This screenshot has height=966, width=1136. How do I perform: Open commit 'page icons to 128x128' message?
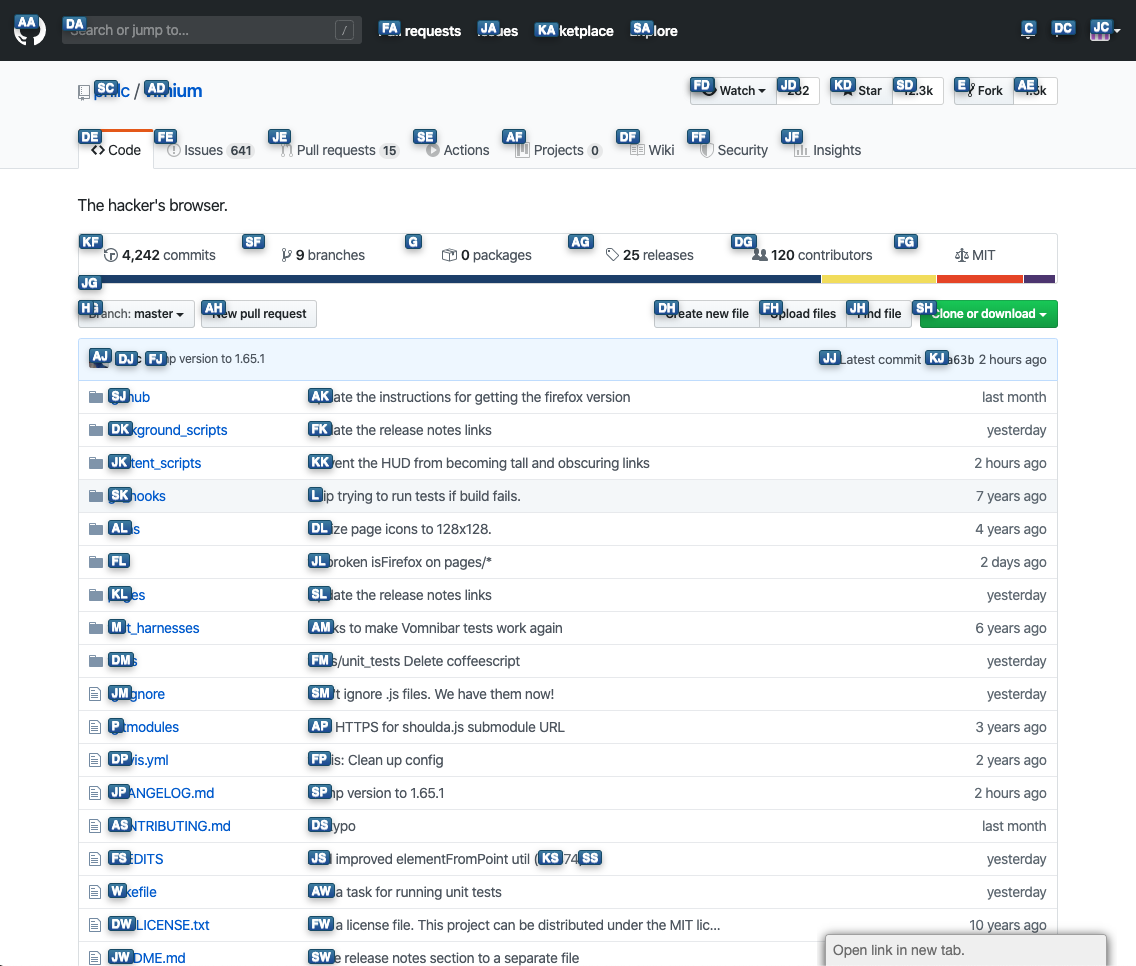coord(400,529)
